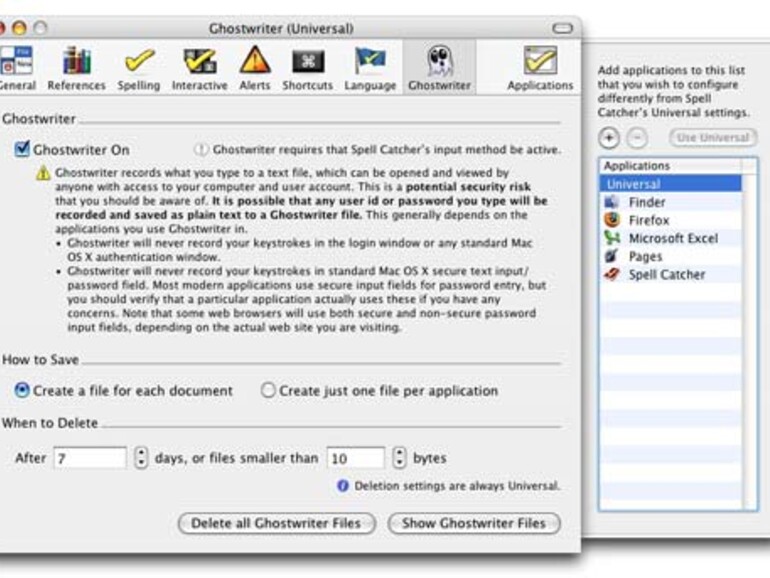Click the file size bytes input field

356,458
